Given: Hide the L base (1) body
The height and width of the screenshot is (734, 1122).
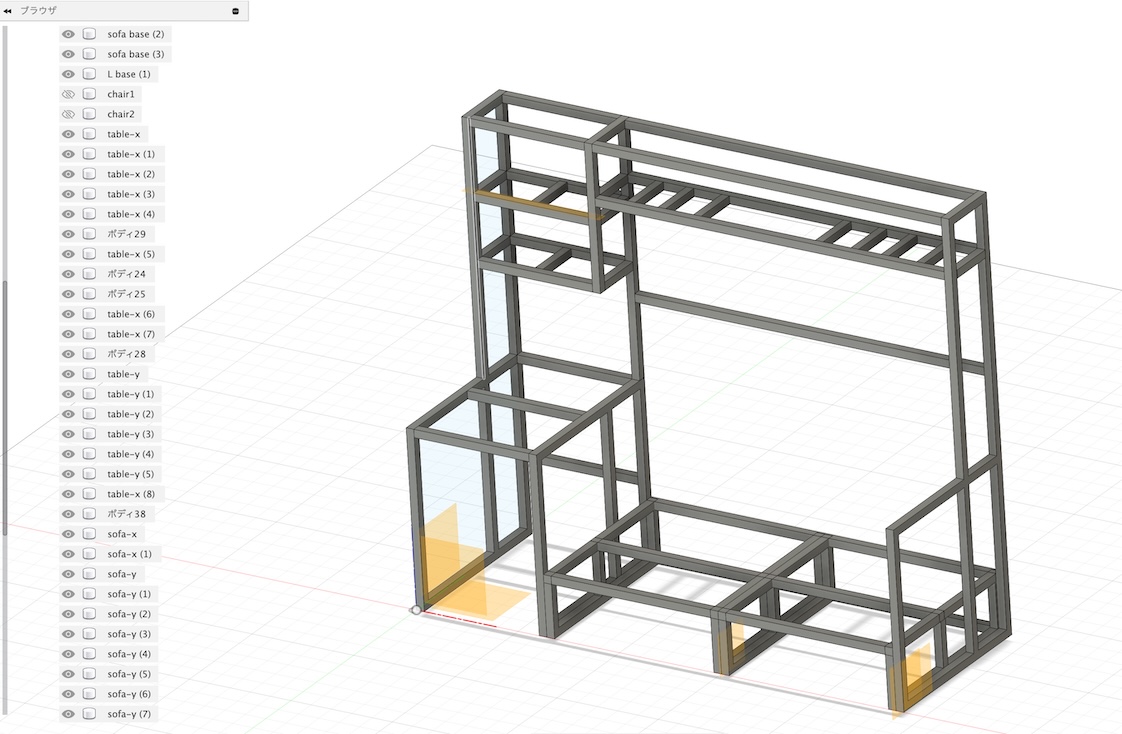Looking at the screenshot, I should 68,74.
